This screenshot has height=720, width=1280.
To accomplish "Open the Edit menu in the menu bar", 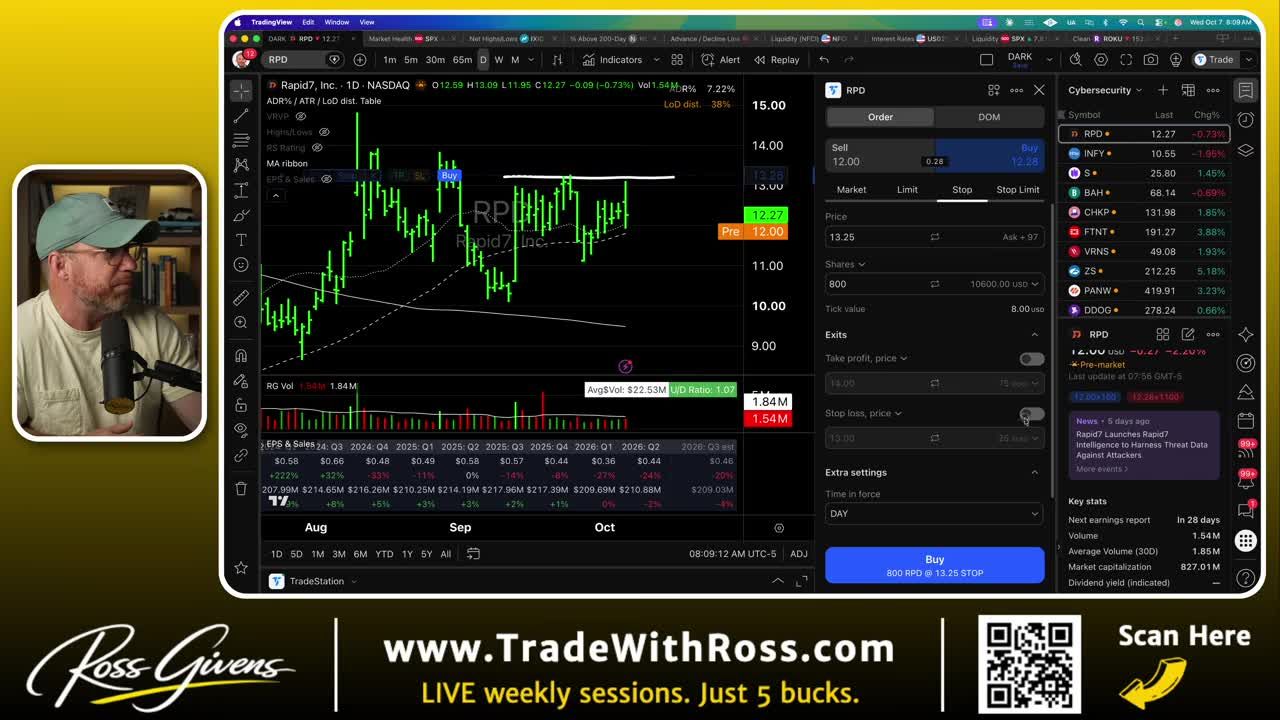I will pos(308,22).
